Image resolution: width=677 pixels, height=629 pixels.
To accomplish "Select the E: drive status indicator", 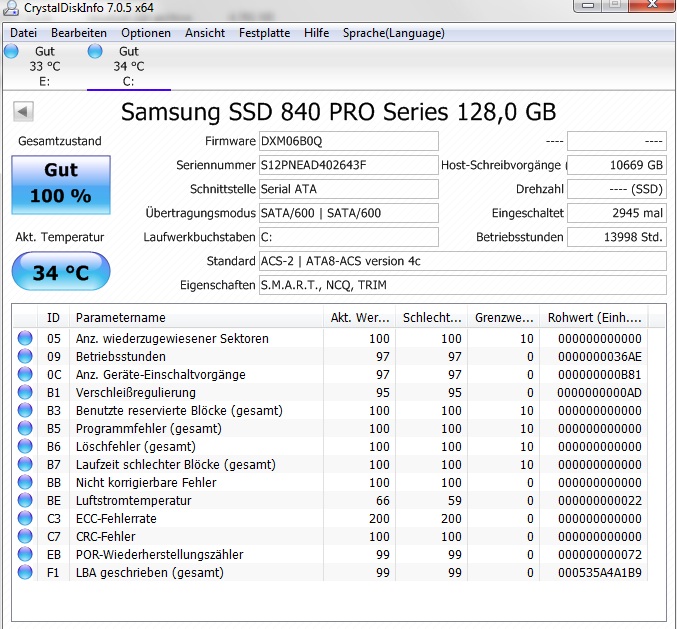I will click(12, 51).
